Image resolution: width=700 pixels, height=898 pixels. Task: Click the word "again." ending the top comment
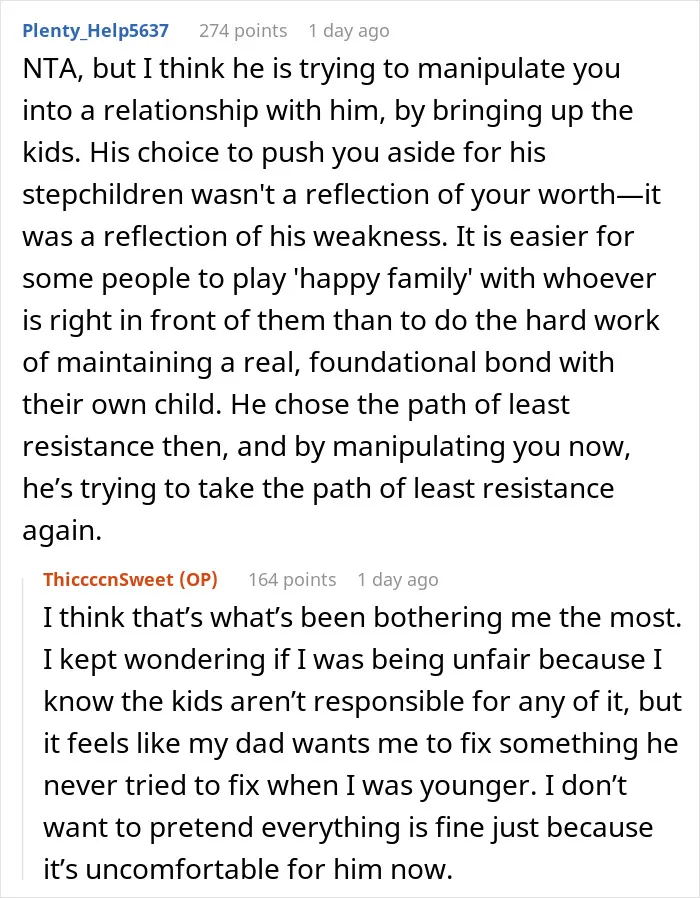62,531
